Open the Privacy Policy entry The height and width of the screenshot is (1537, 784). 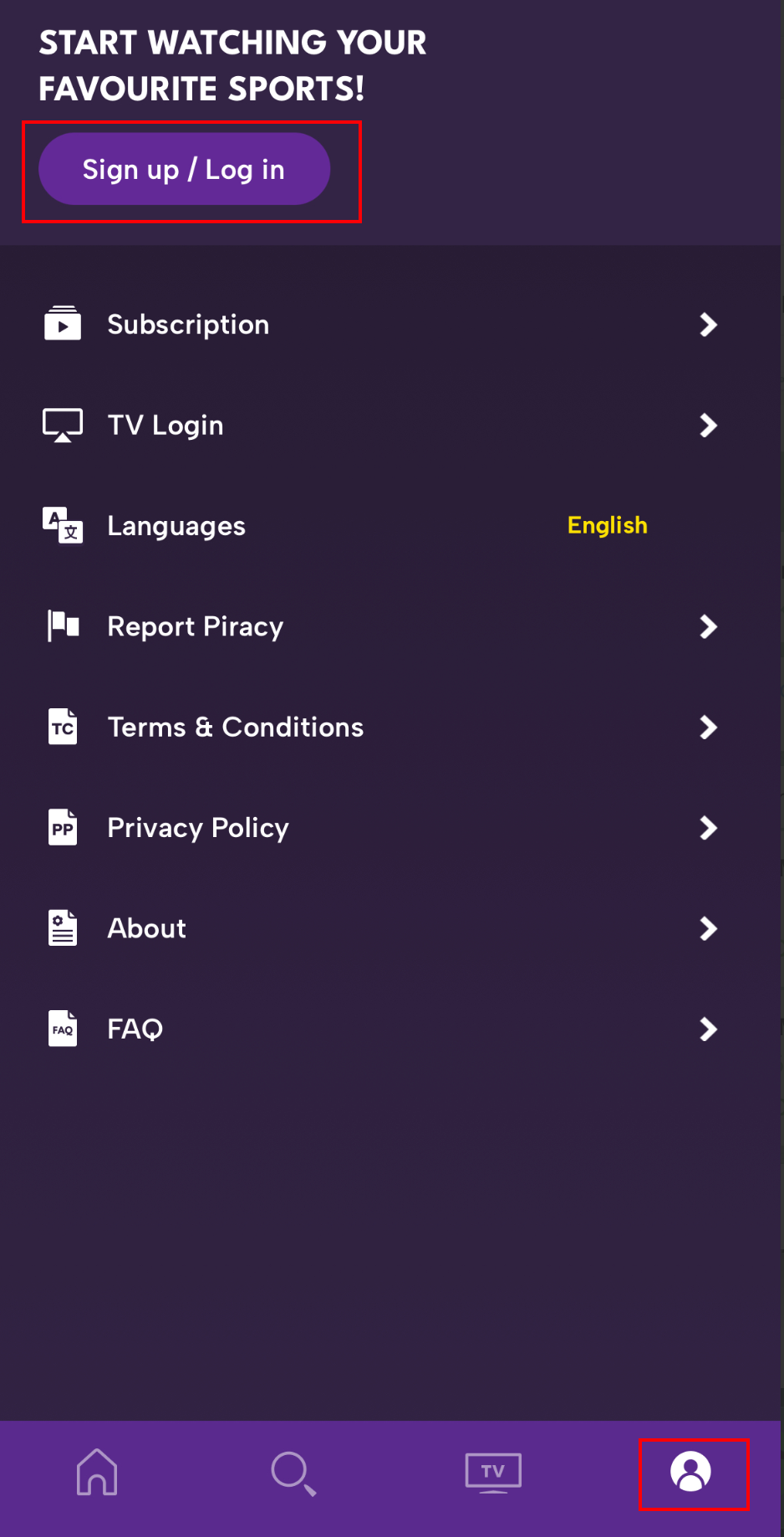(198, 828)
